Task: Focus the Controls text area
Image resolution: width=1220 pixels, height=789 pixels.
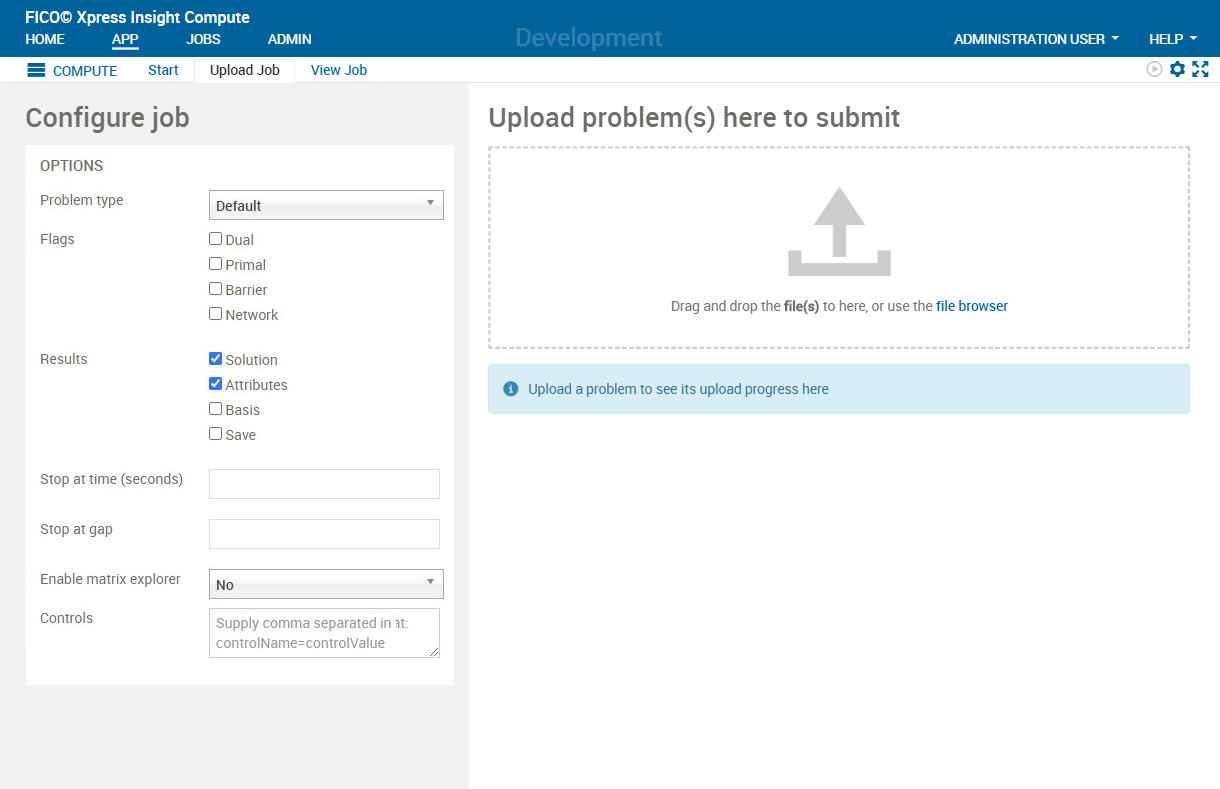Action: click(324, 633)
